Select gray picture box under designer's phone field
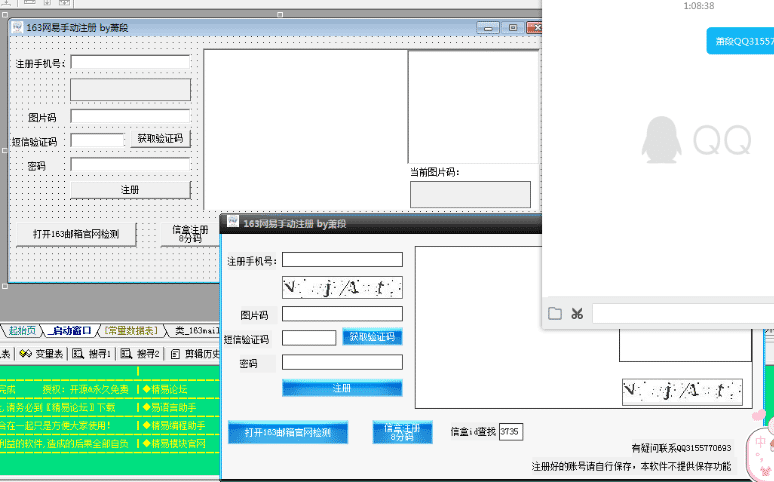Image resolution: width=774 pixels, height=482 pixels. pyautogui.click(x=130, y=89)
